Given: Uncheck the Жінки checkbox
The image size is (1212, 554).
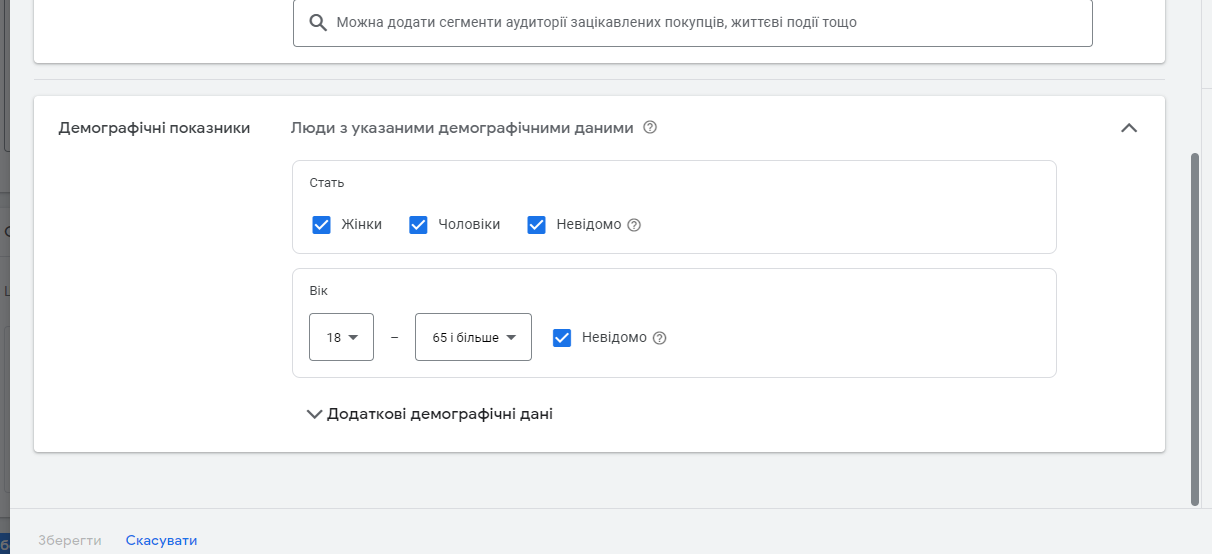Looking at the screenshot, I should (321, 225).
